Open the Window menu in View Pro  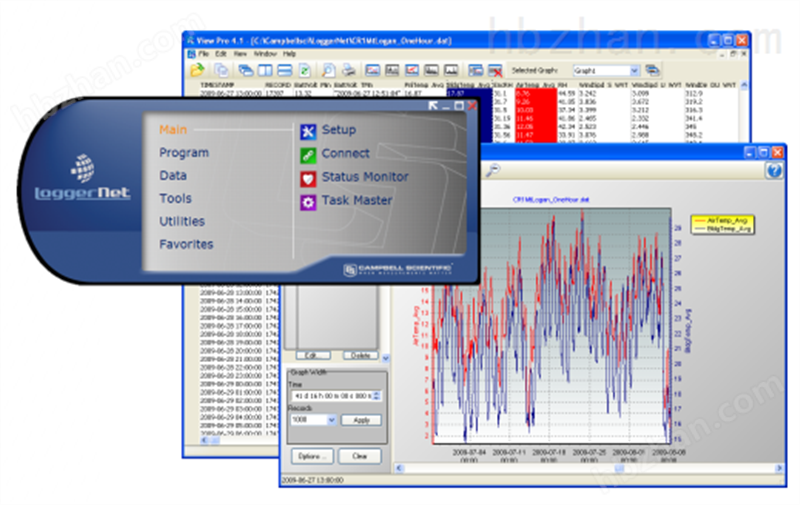coord(265,53)
